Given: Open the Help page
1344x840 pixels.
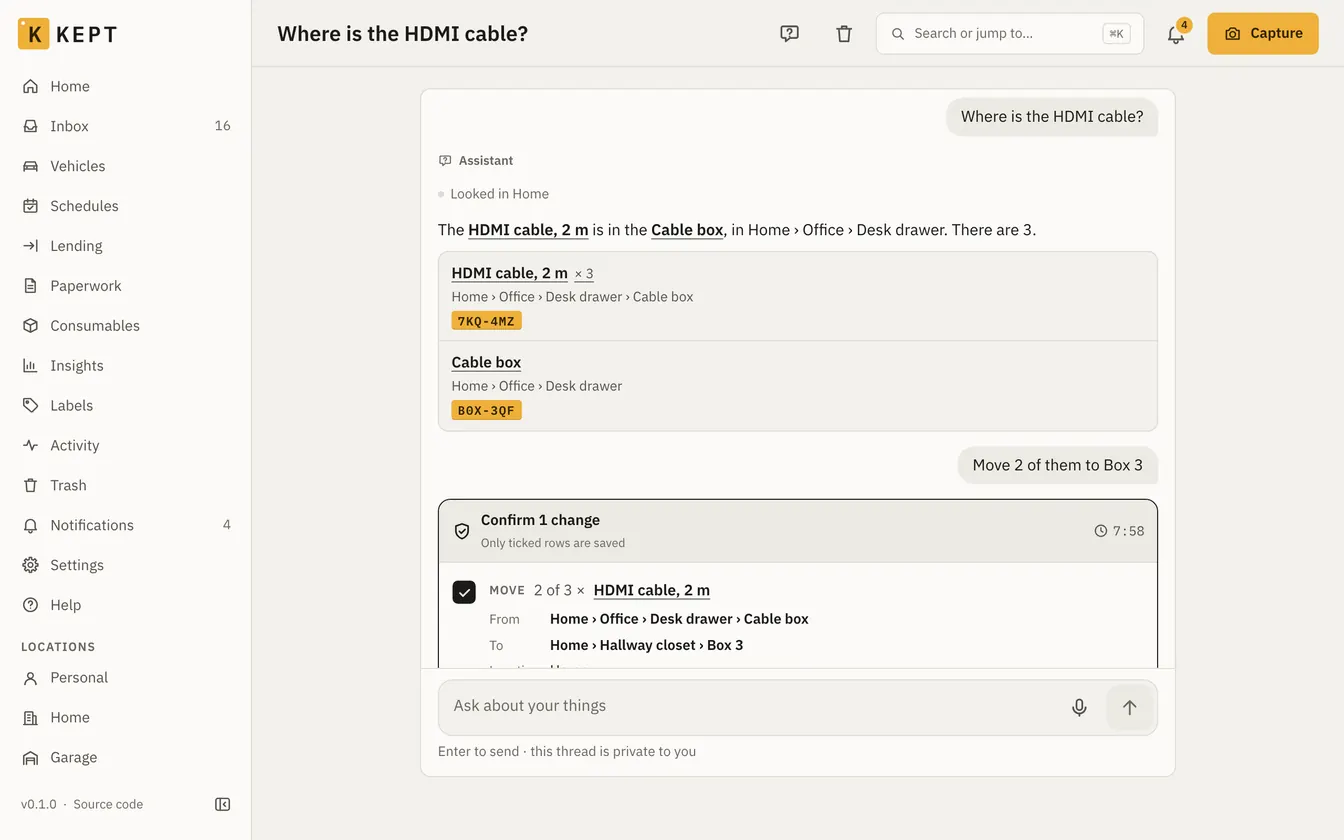Looking at the screenshot, I should [126, 606].
